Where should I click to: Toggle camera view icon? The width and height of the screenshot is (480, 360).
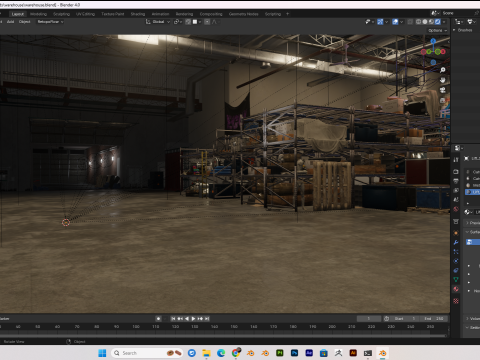(442, 90)
